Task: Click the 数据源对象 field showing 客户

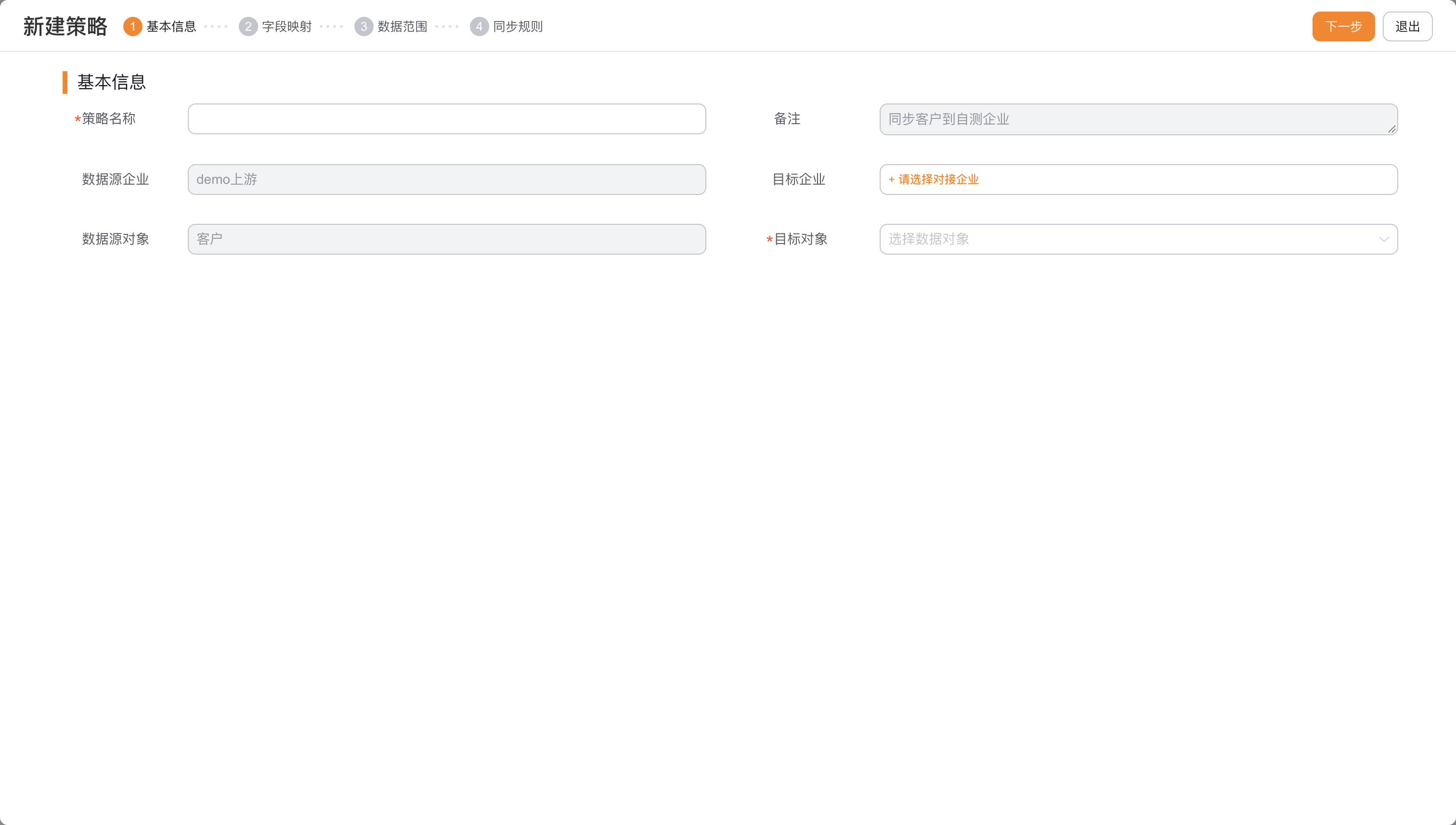Action: tap(447, 239)
